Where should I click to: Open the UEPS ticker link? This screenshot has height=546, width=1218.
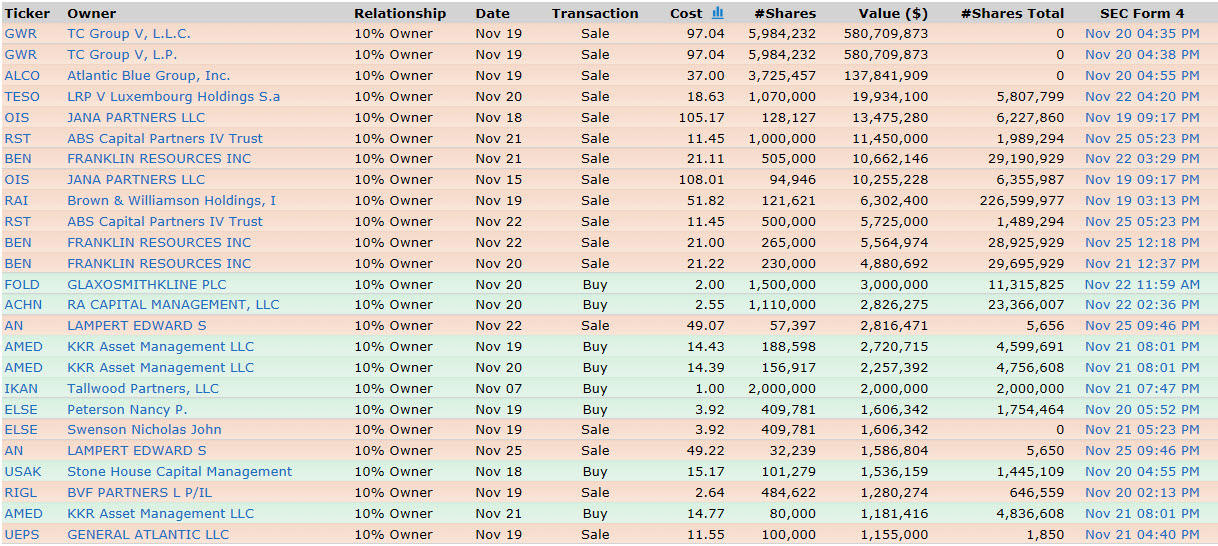21,535
